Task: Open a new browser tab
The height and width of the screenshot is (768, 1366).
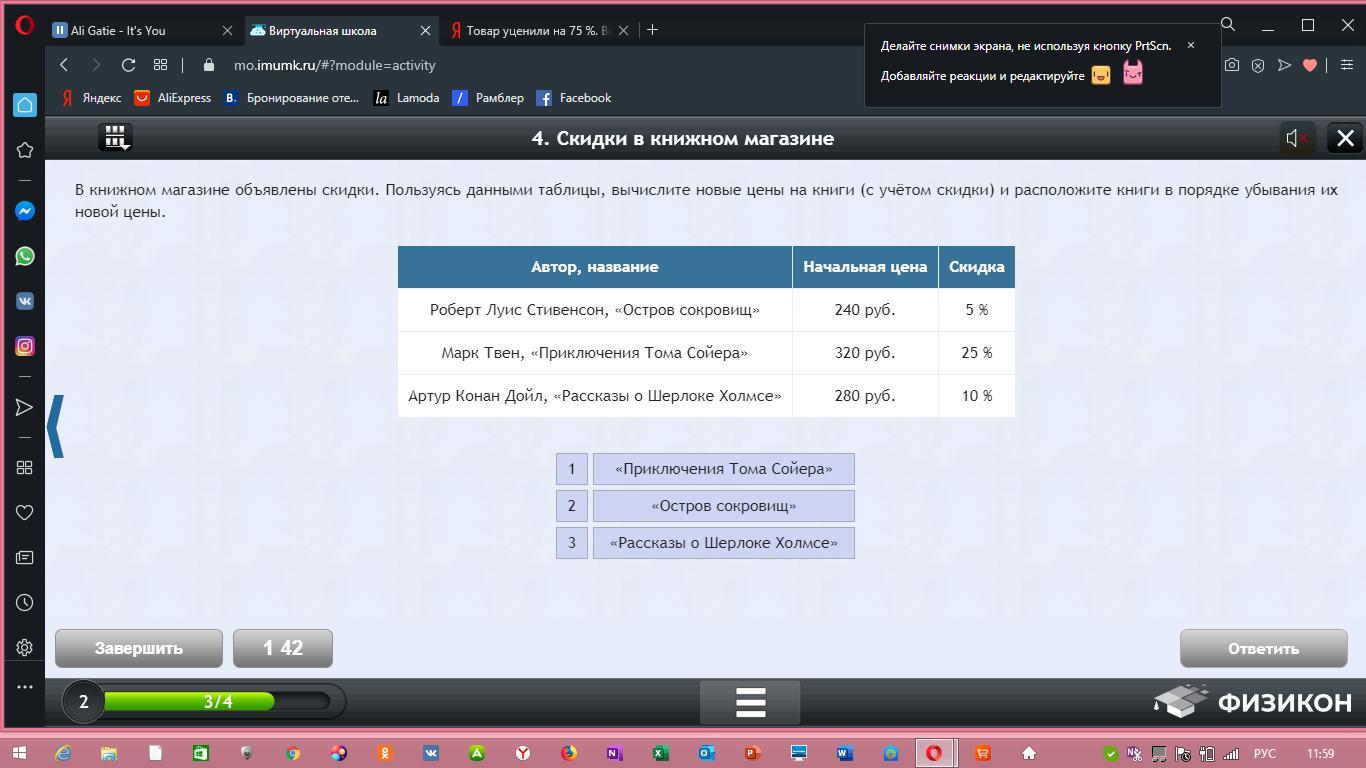Action: pos(652,30)
